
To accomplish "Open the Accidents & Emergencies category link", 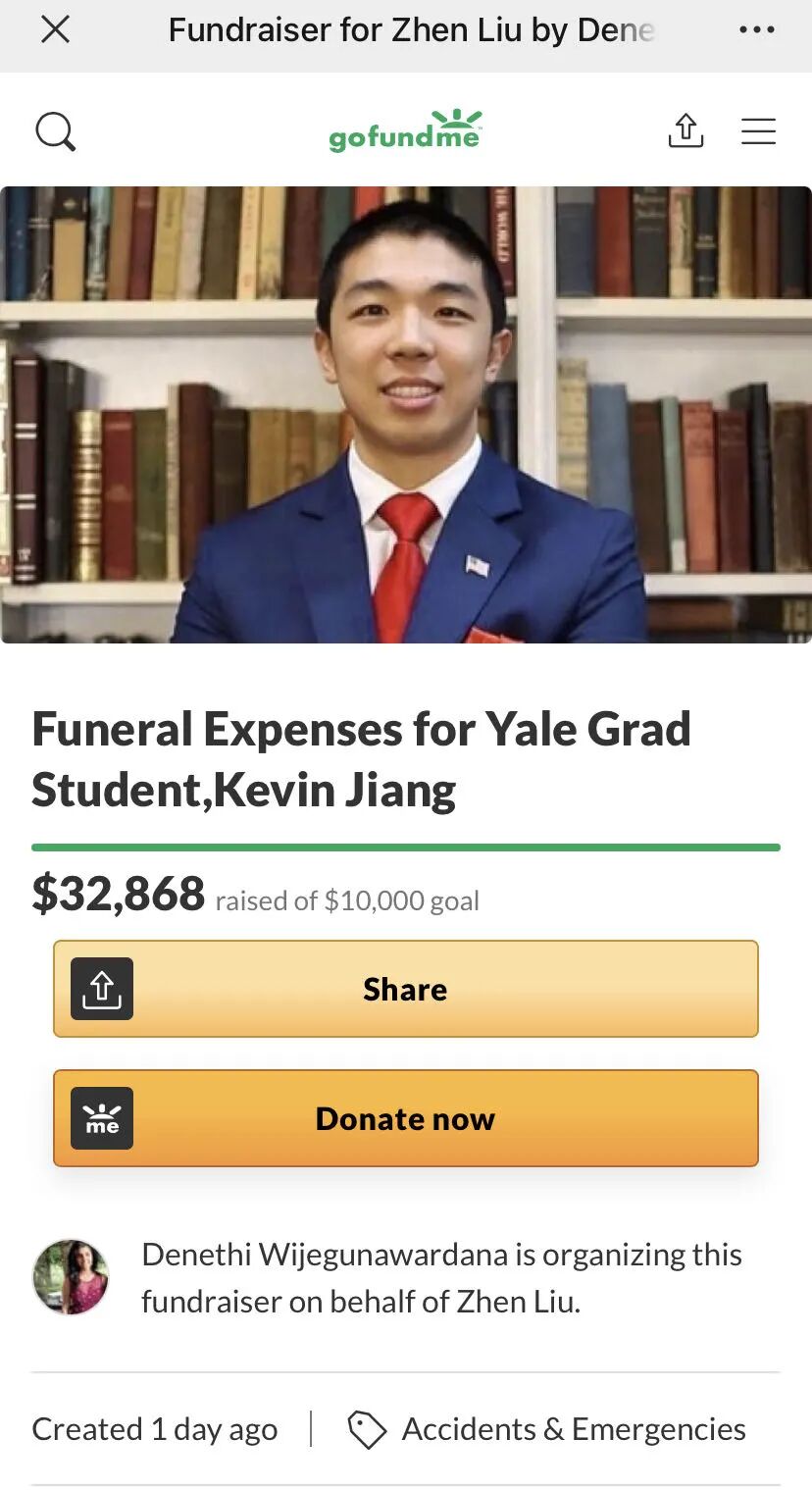I will click(574, 1429).
